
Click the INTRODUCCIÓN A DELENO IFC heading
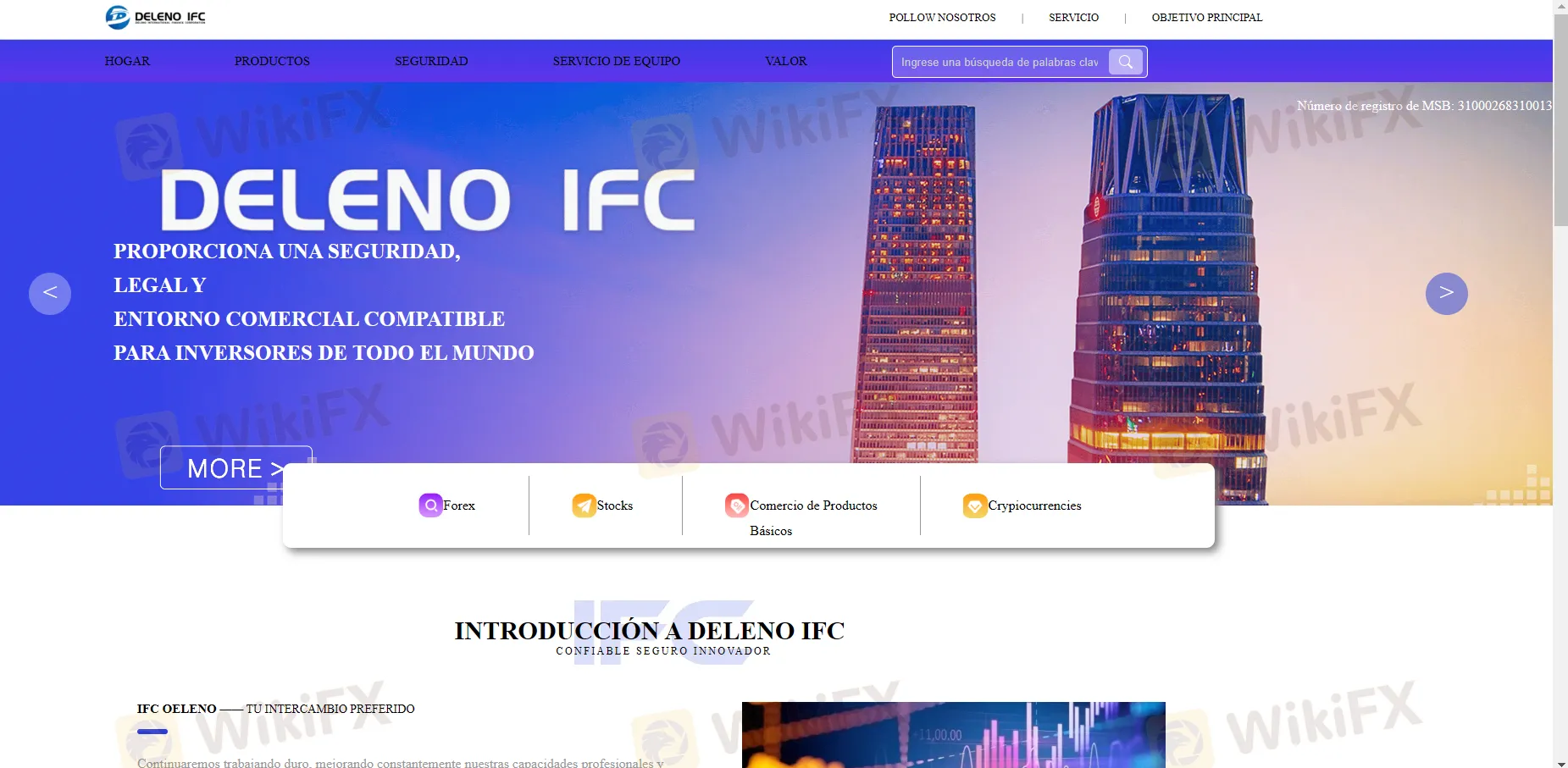pos(650,631)
